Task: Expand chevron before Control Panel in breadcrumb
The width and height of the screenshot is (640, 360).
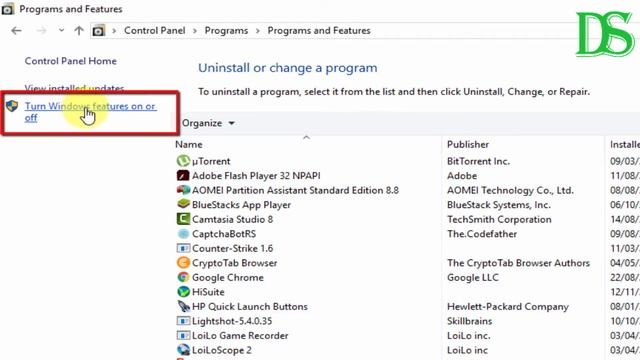Action: pyautogui.click(x=114, y=31)
